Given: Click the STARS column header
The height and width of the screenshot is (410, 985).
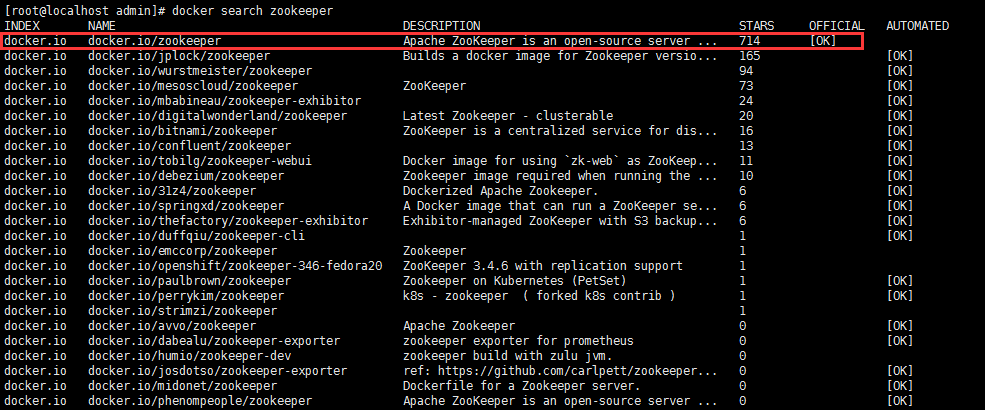Looking at the screenshot, I should (756, 25).
